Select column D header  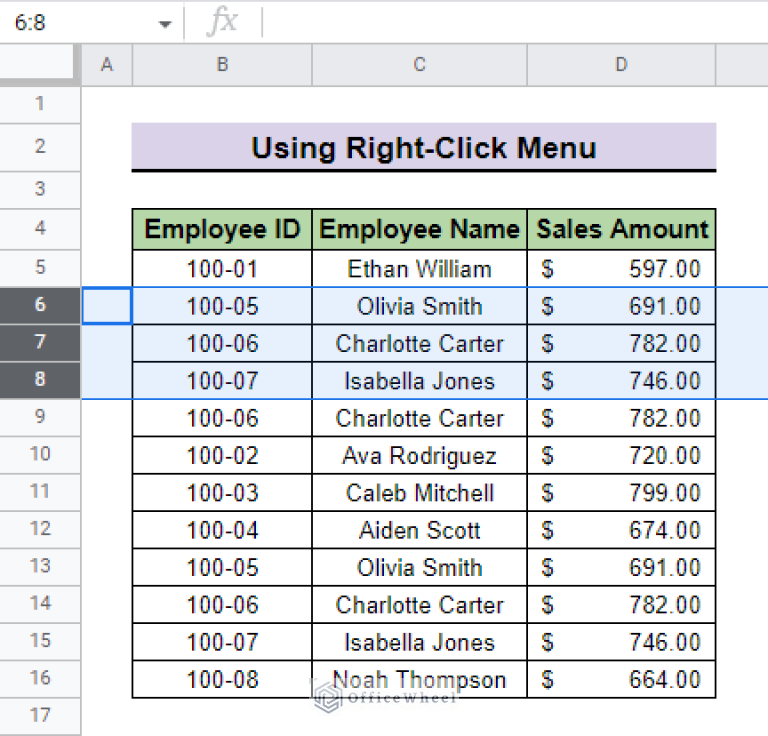tap(621, 65)
